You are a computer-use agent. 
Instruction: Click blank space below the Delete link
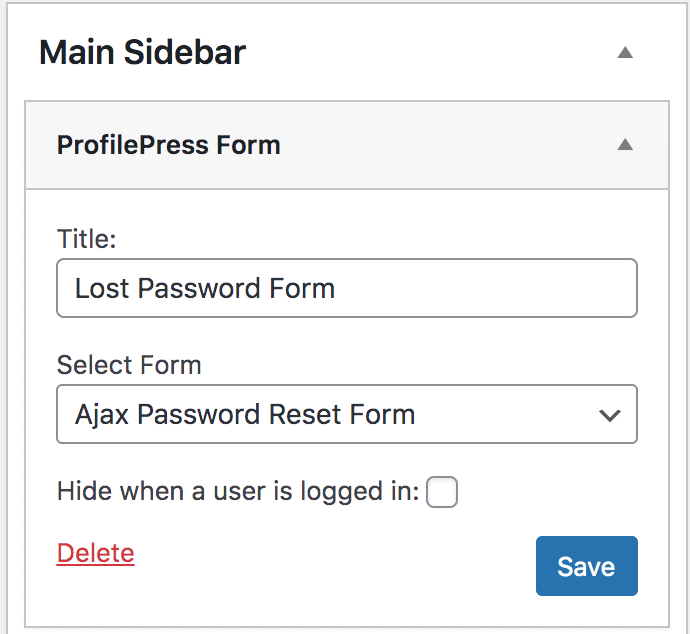(95, 598)
